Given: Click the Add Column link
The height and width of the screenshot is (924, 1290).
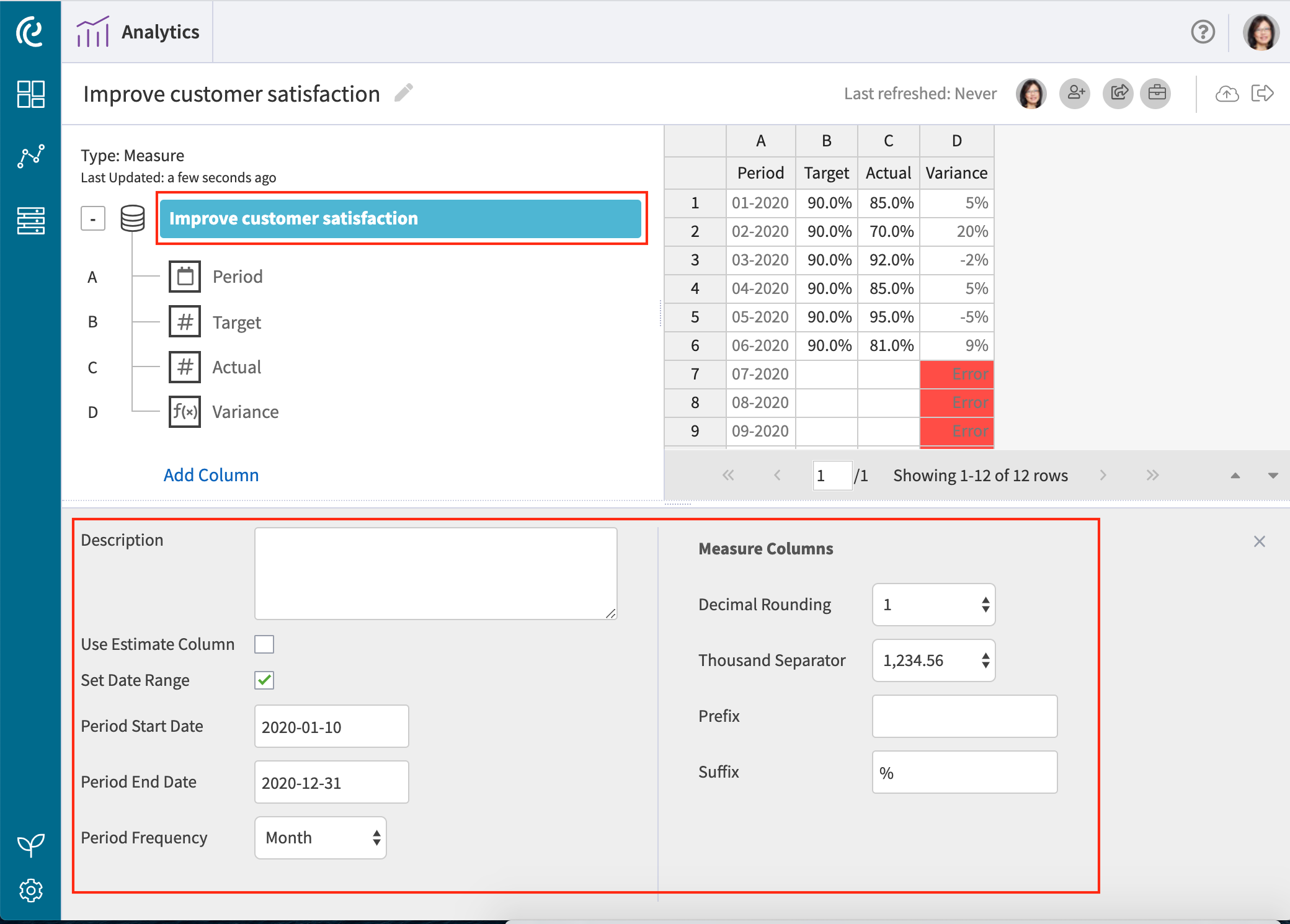Looking at the screenshot, I should [211, 474].
